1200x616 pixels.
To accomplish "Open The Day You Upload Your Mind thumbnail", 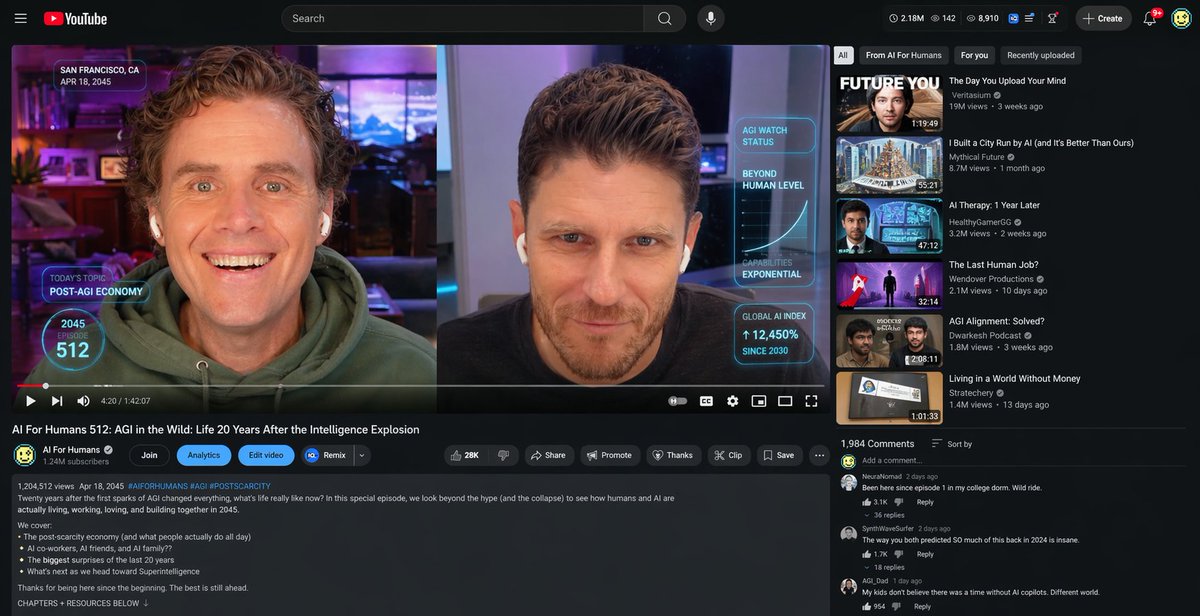I will click(889, 104).
